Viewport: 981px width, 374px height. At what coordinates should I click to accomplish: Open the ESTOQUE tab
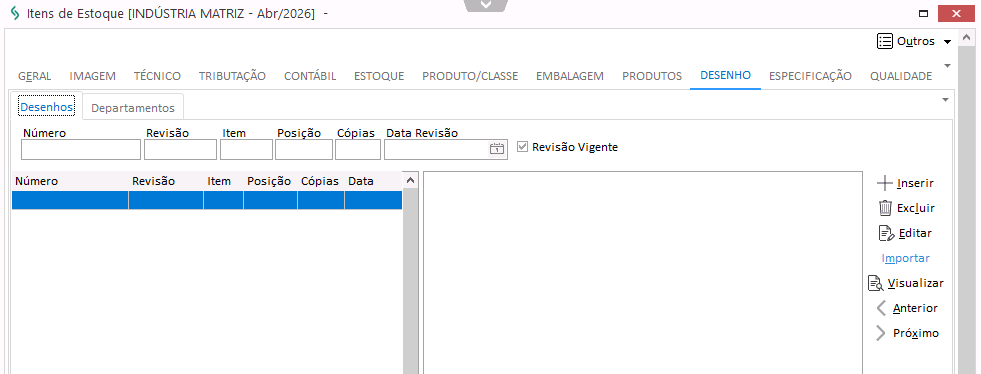(379, 76)
